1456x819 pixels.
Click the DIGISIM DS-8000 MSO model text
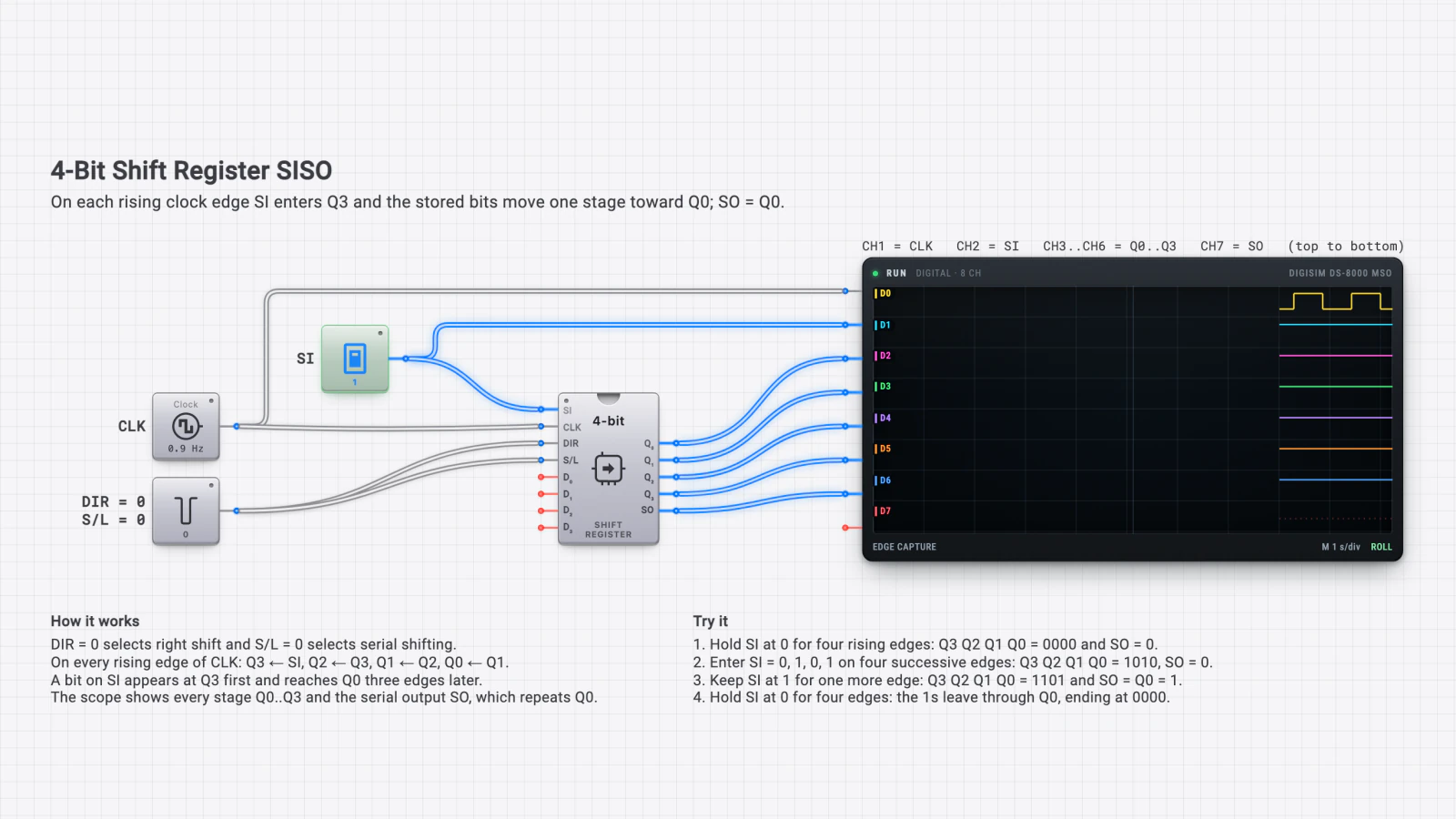[x=1340, y=273]
